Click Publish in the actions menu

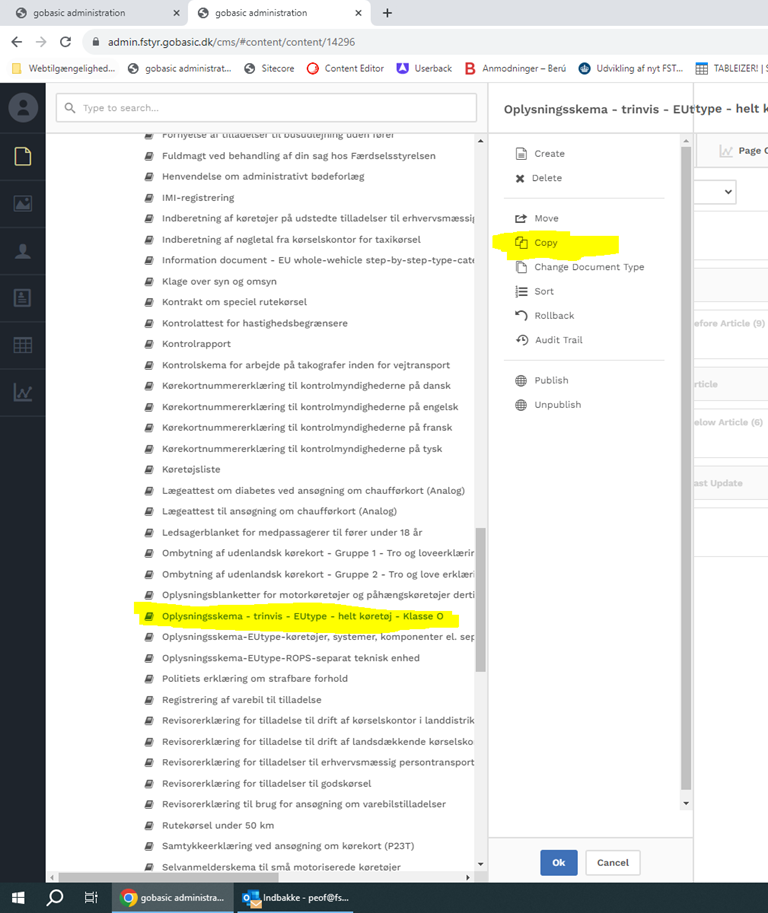[x=551, y=380]
